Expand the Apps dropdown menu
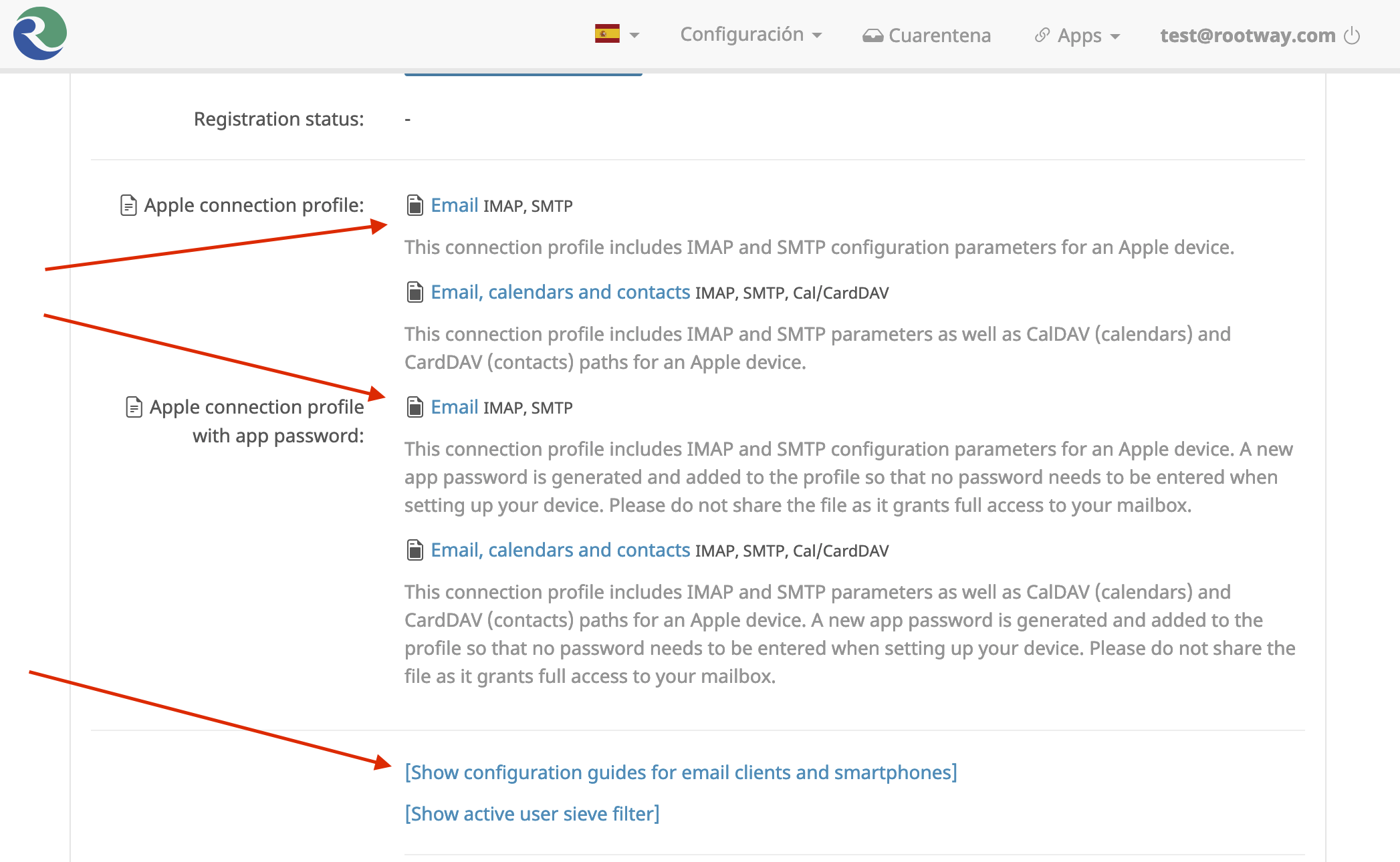The image size is (1400, 862). pos(1077,35)
